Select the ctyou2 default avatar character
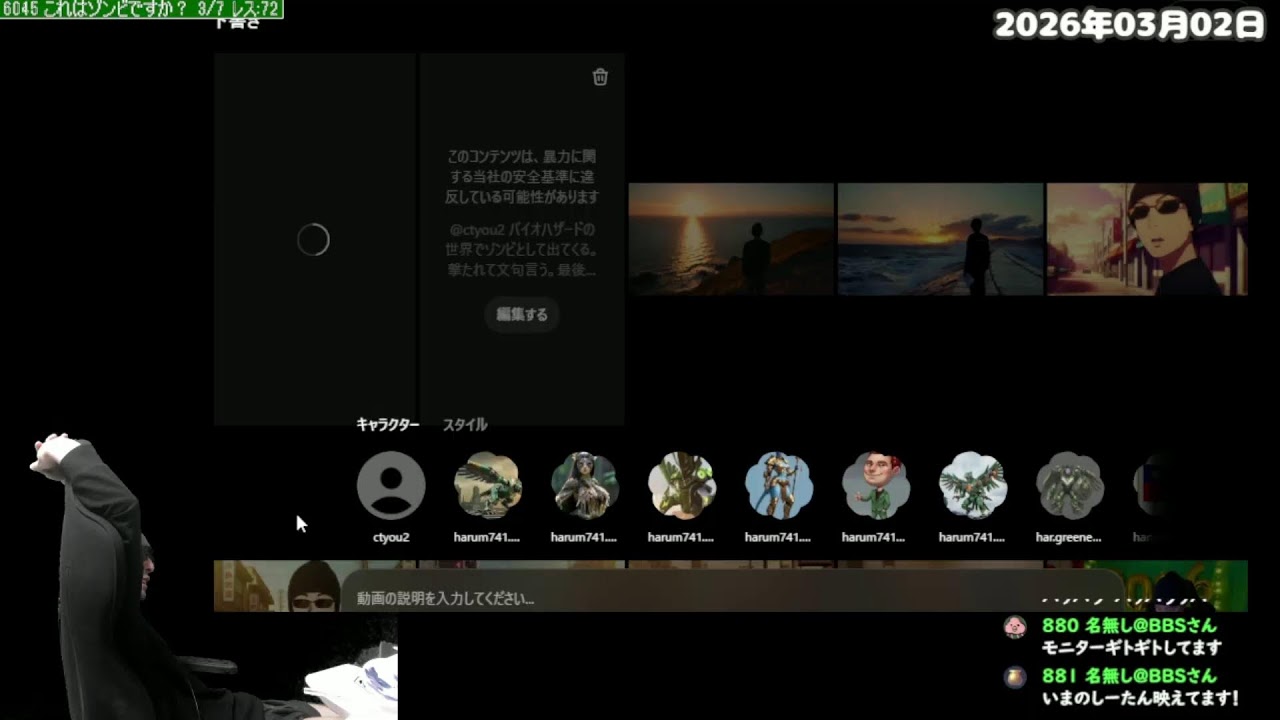Screen dimensions: 1280x720 (x=391, y=485)
